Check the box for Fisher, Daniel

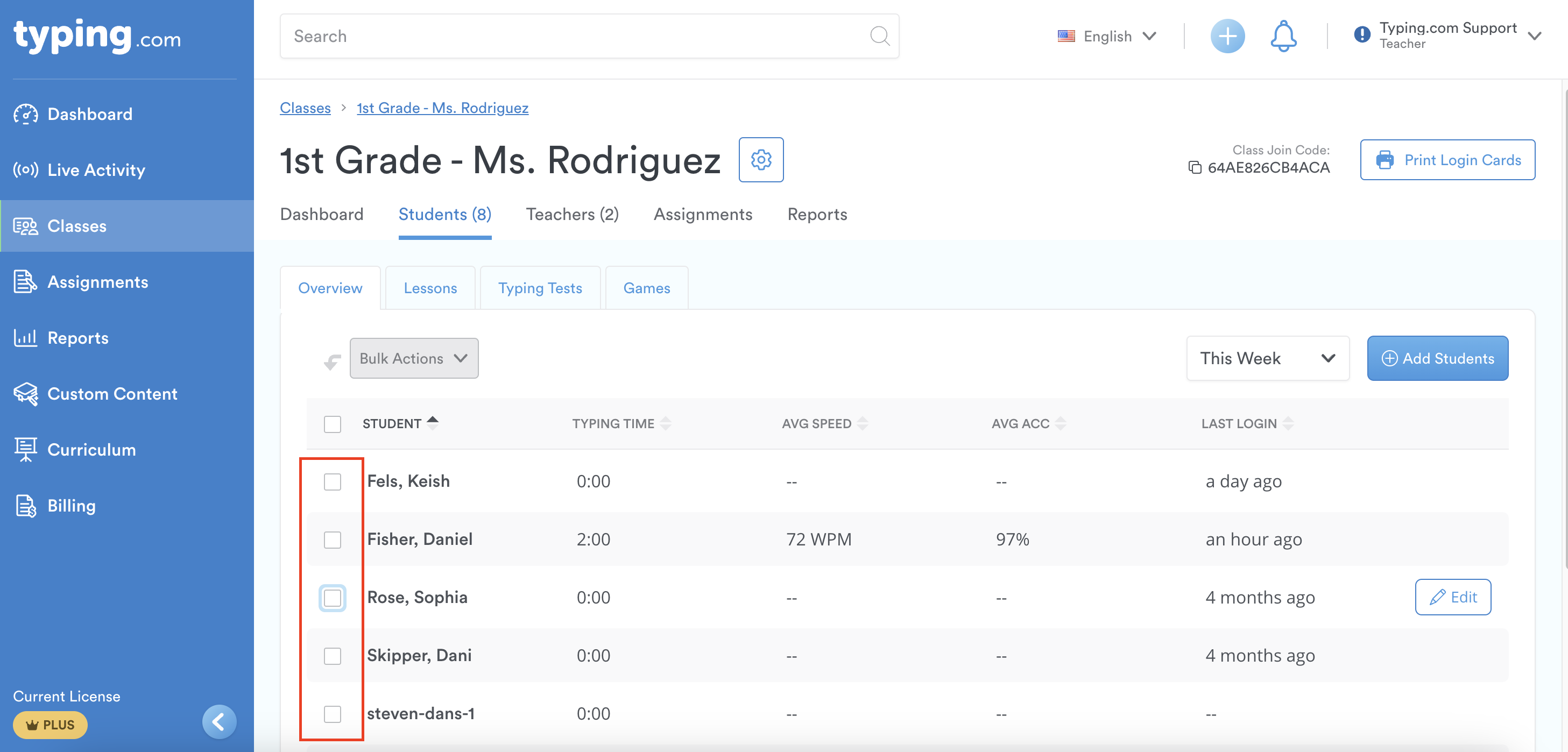(333, 540)
